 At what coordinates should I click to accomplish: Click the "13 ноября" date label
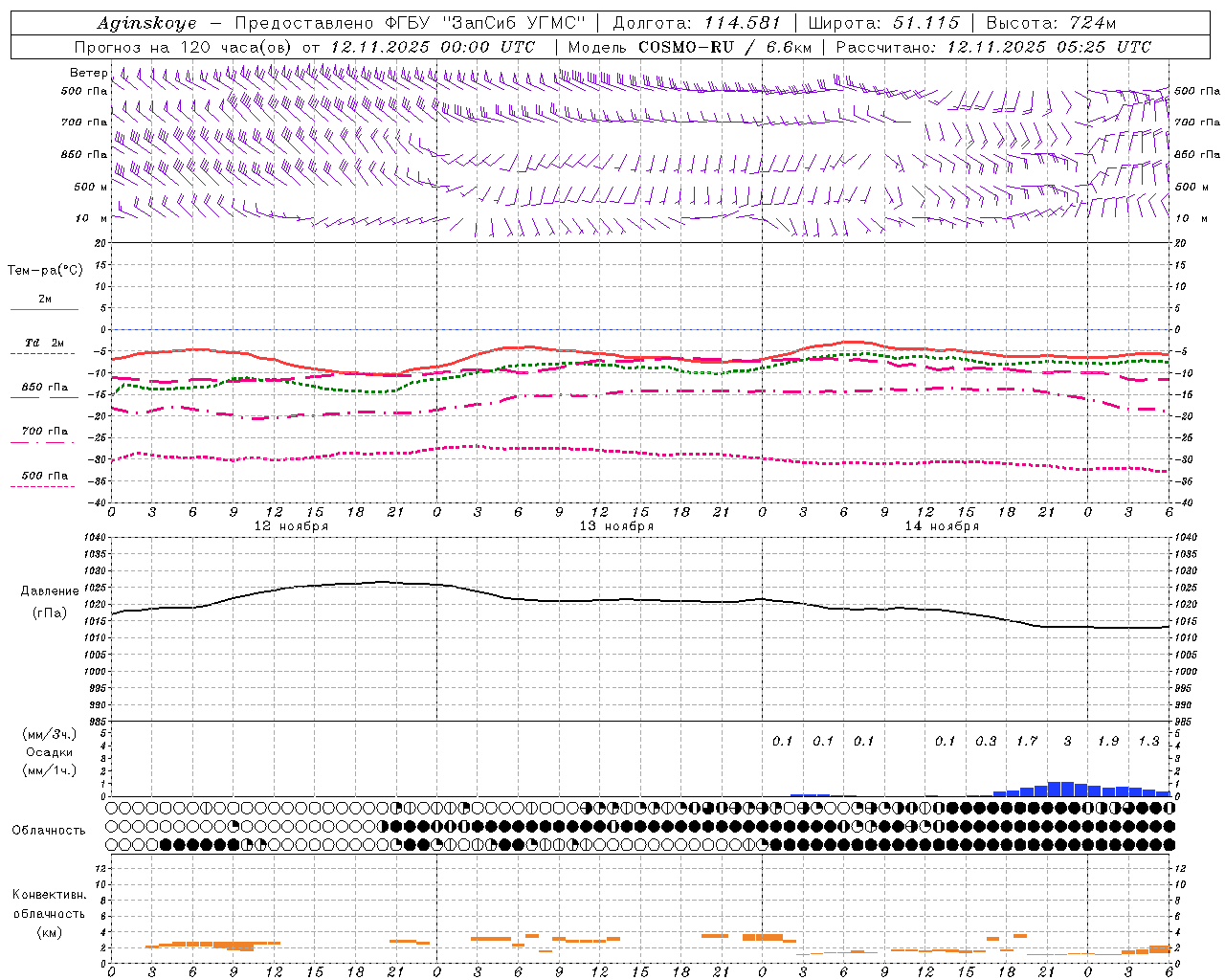click(x=616, y=526)
